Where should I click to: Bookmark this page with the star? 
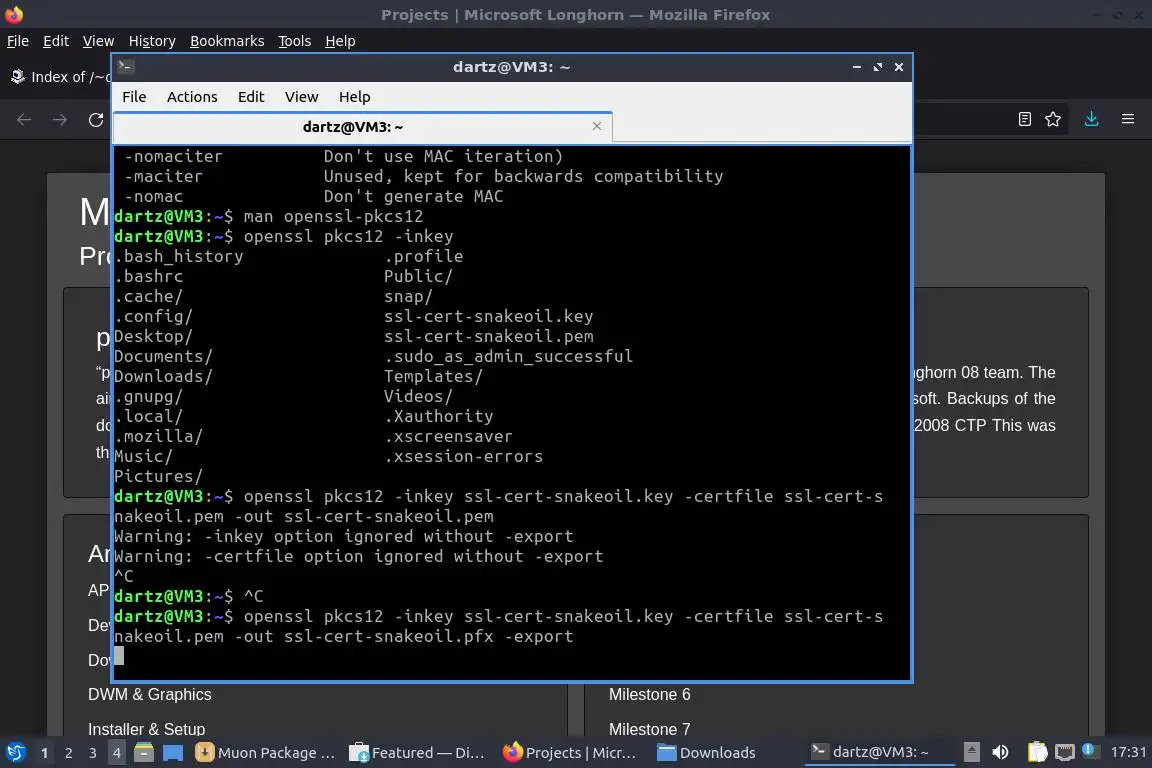point(1053,119)
